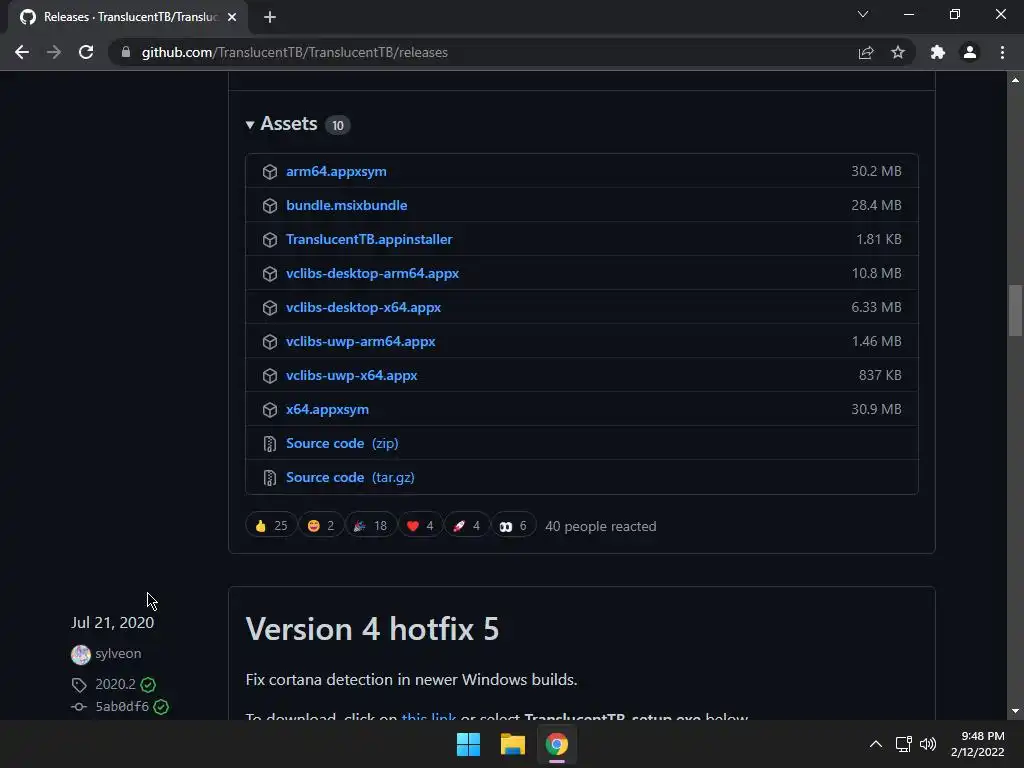This screenshot has height=768, width=1024.
Task: Click the package icon beside bundle.msixbundle
Action: [x=270, y=206]
